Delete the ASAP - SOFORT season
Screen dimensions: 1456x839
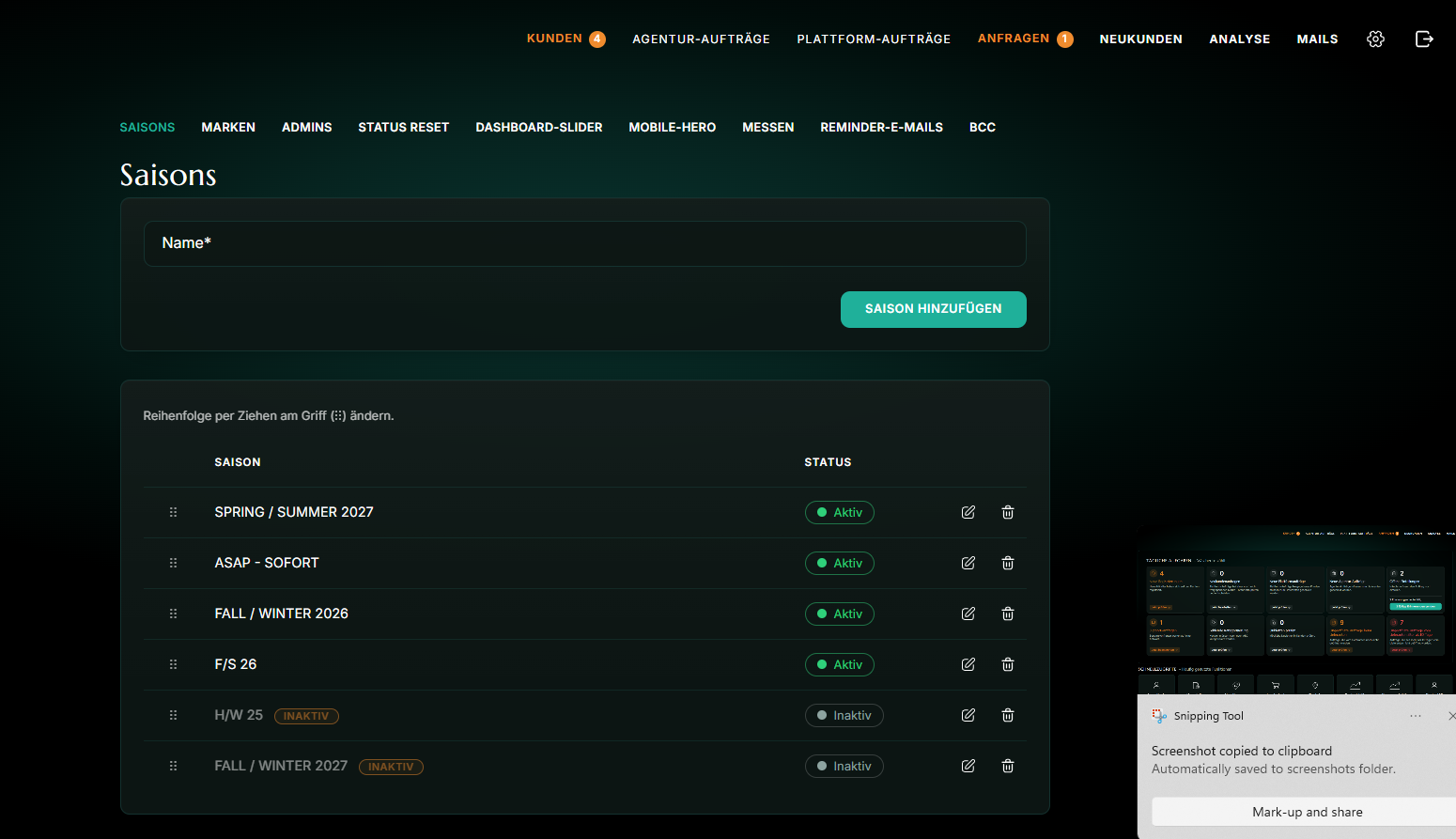coord(1008,563)
